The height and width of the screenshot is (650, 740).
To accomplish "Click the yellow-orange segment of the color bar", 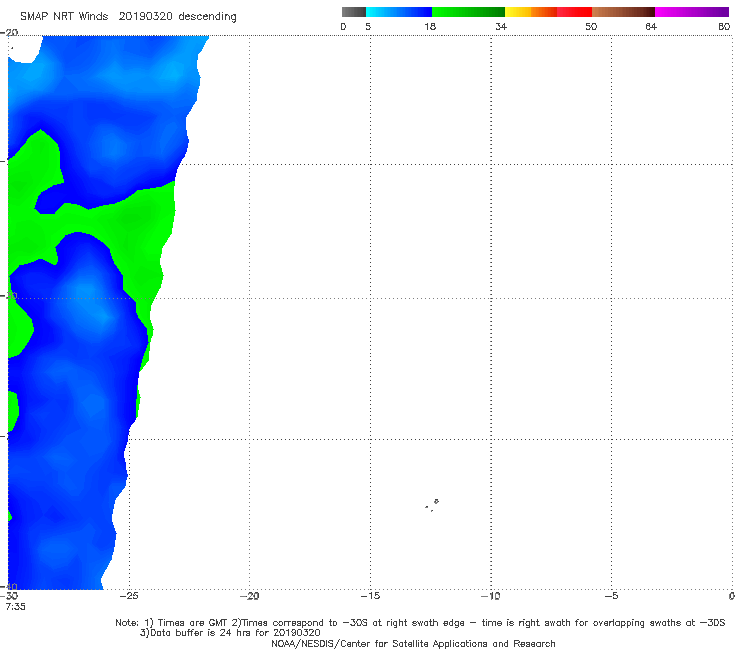I will coord(531,12).
